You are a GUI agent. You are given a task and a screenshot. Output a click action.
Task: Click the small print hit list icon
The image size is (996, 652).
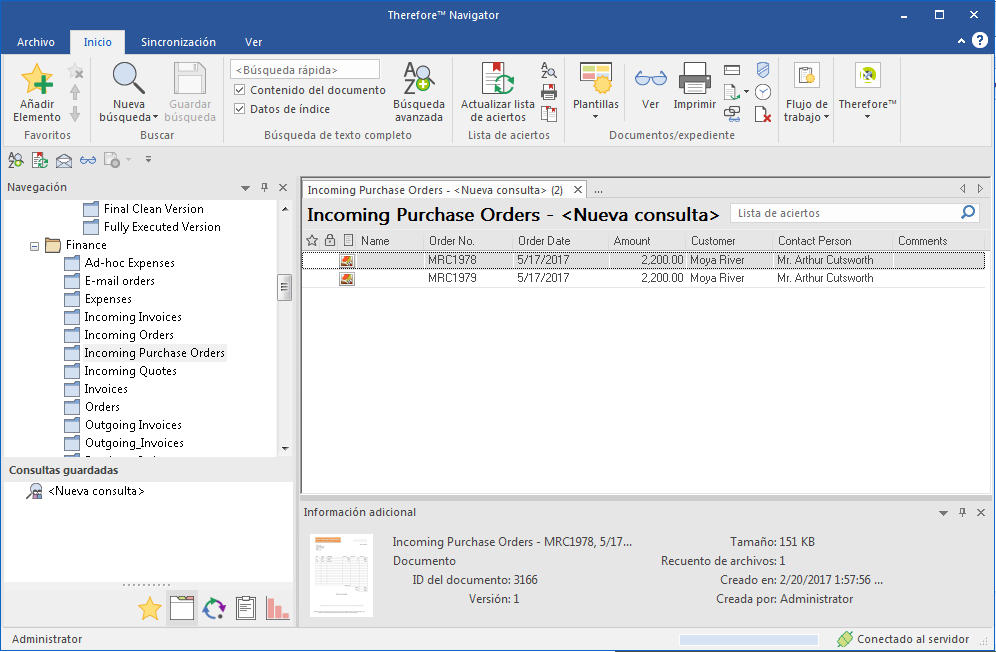[549, 92]
